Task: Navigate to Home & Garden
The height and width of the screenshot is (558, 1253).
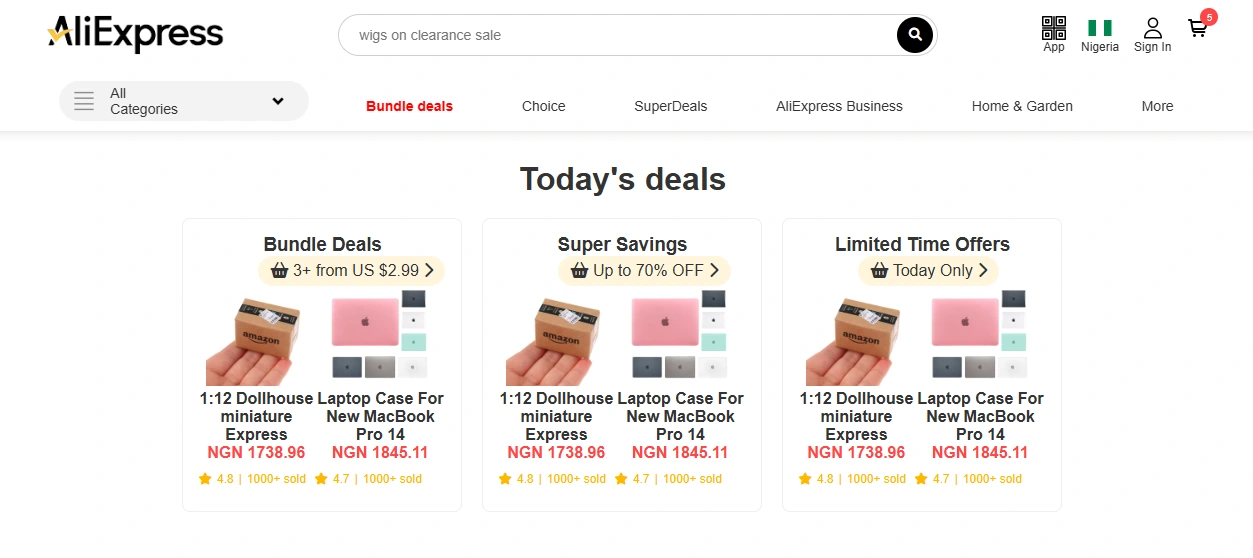Action: tap(1022, 106)
